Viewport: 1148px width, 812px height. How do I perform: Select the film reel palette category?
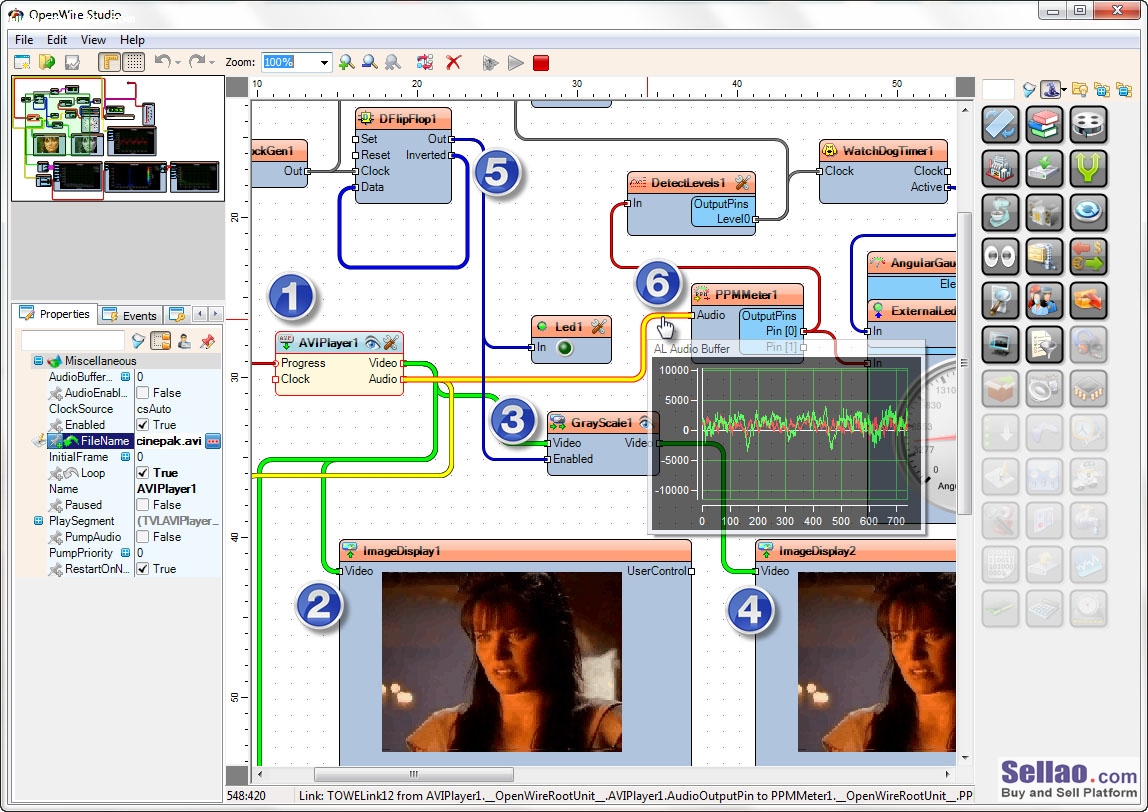click(1089, 124)
